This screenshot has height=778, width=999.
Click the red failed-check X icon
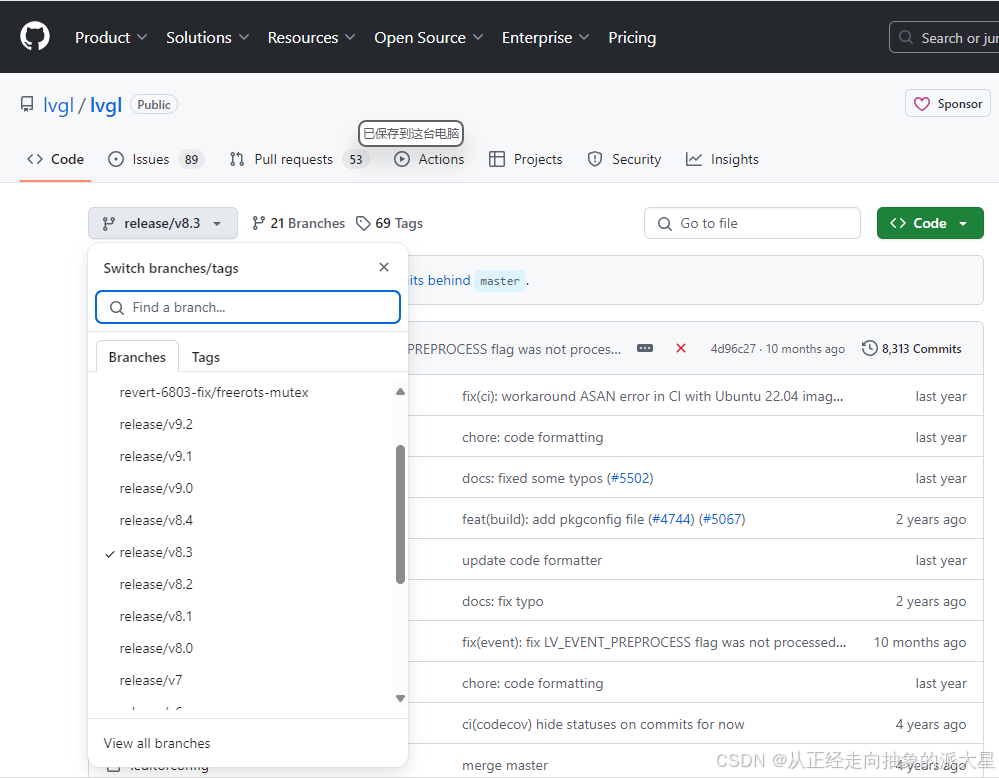coord(681,348)
